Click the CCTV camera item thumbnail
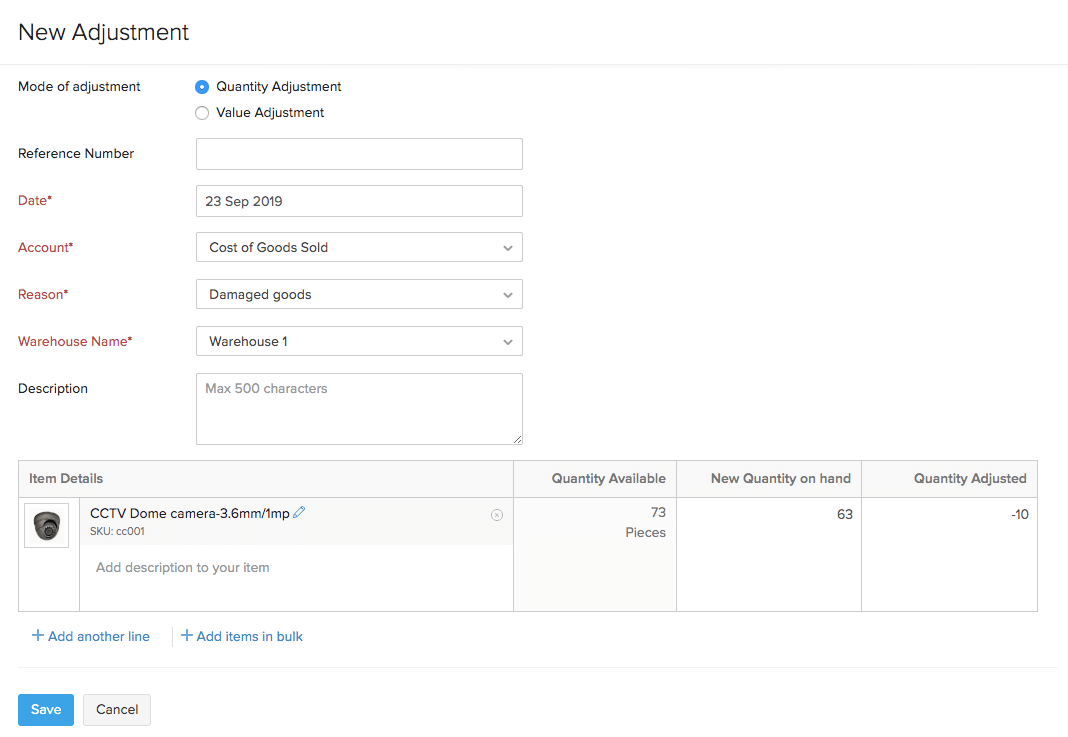This screenshot has height=737, width=1068. [46, 525]
